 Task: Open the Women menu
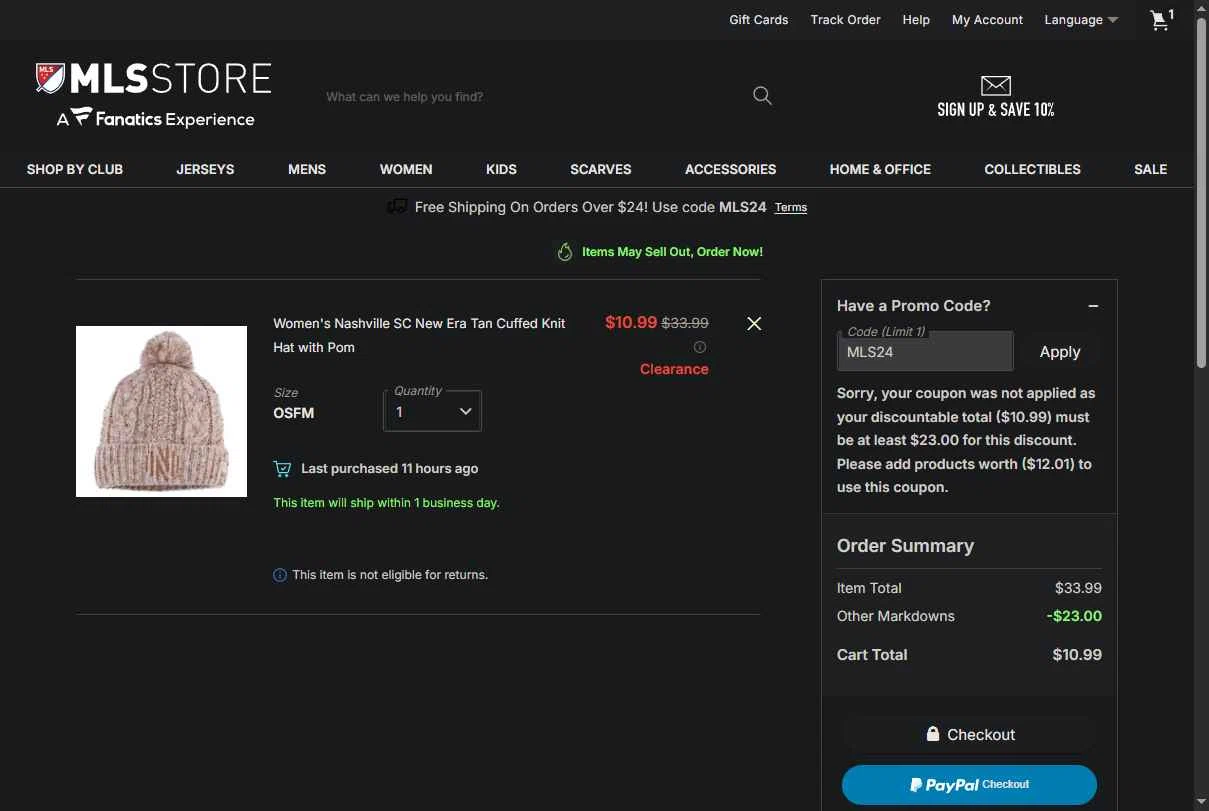pyautogui.click(x=406, y=169)
